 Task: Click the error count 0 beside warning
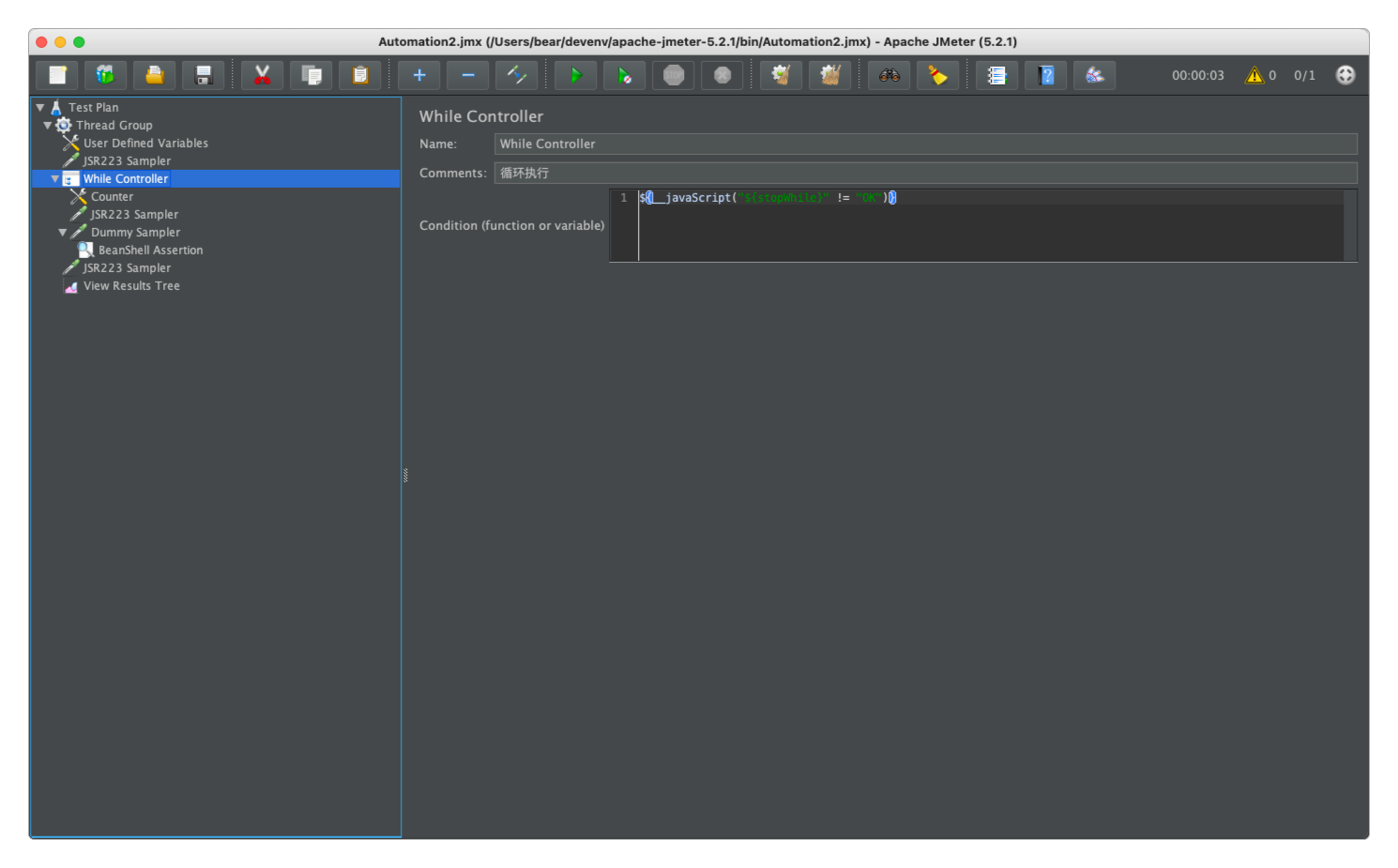[x=1272, y=76]
